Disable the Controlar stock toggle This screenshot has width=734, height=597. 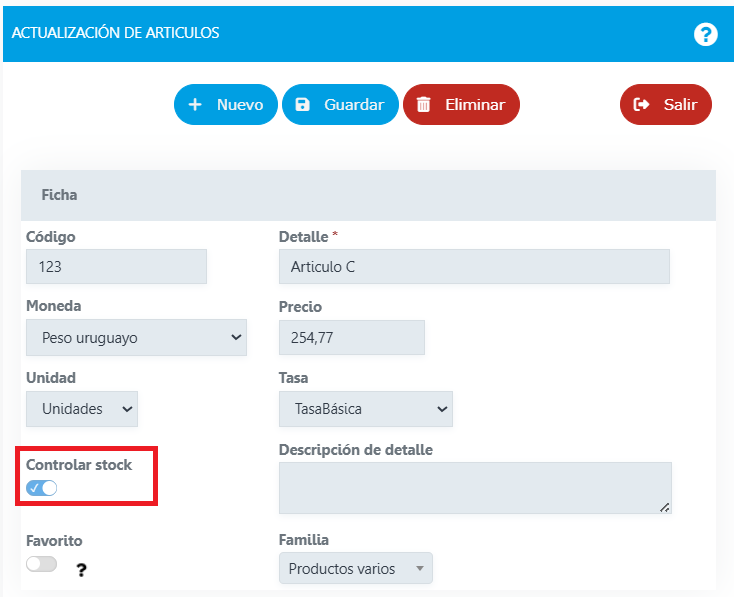42,487
